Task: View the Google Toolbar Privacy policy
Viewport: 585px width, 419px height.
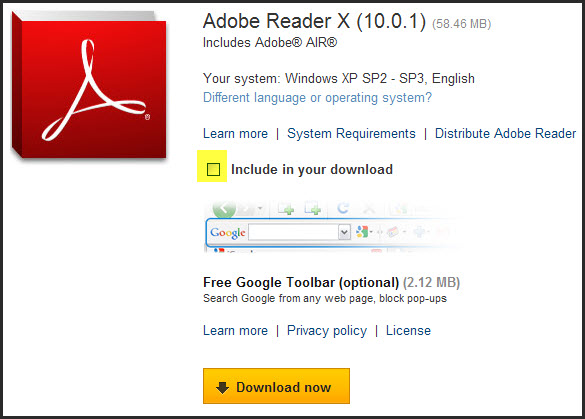Action: click(x=327, y=331)
